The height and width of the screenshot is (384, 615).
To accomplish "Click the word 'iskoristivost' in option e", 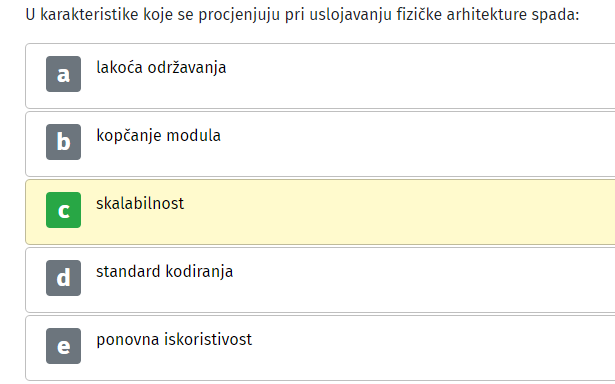I will click(x=208, y=339).
